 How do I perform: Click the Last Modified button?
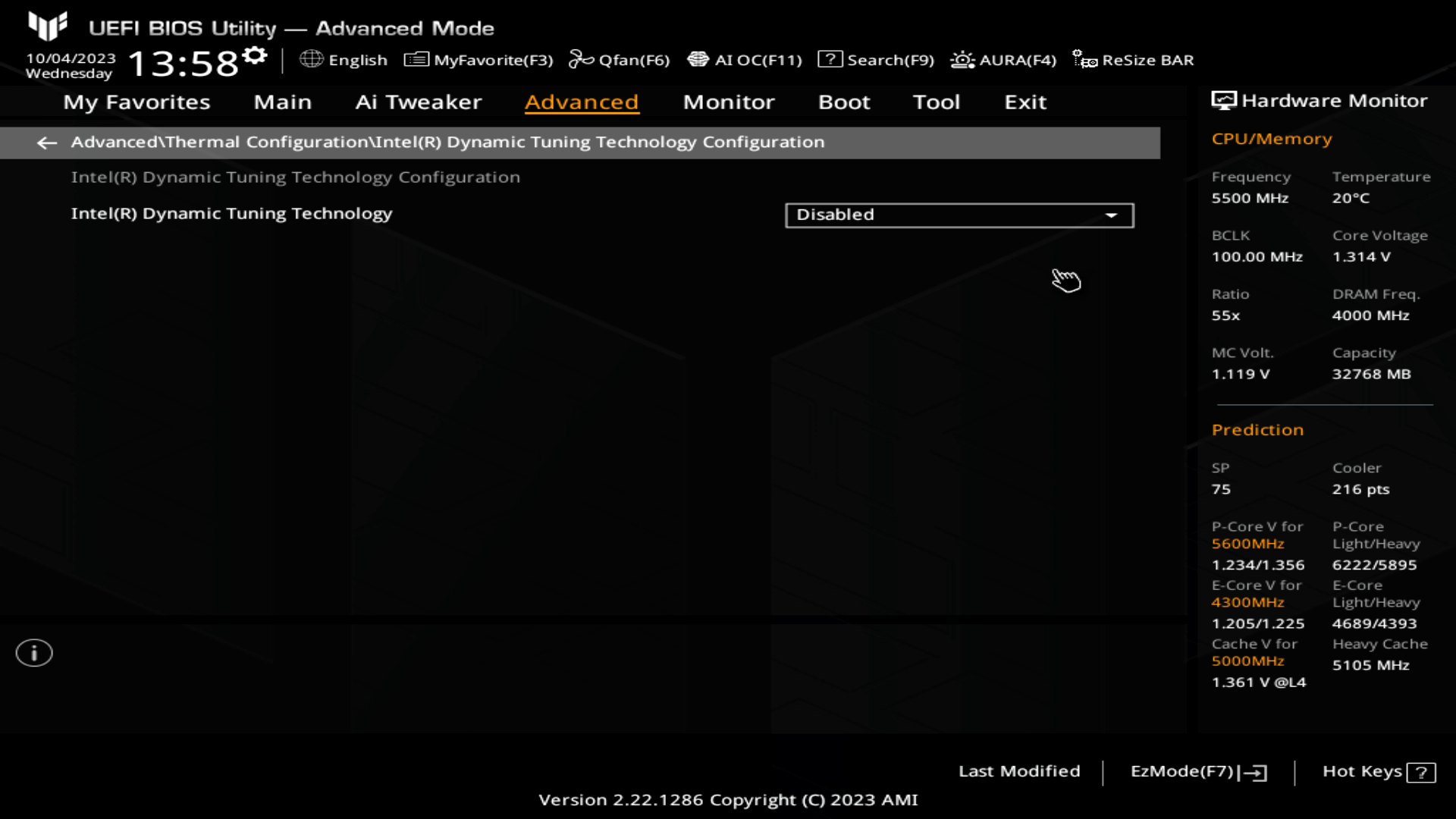point(1019,770)
